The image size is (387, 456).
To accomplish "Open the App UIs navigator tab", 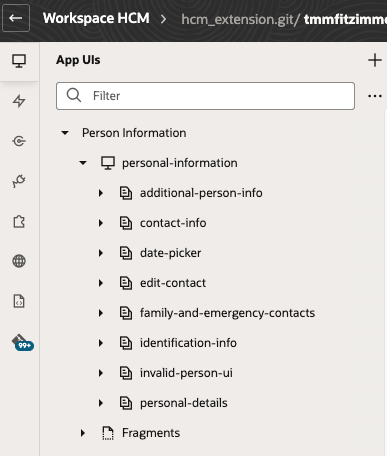I will [x=19, y=61].
